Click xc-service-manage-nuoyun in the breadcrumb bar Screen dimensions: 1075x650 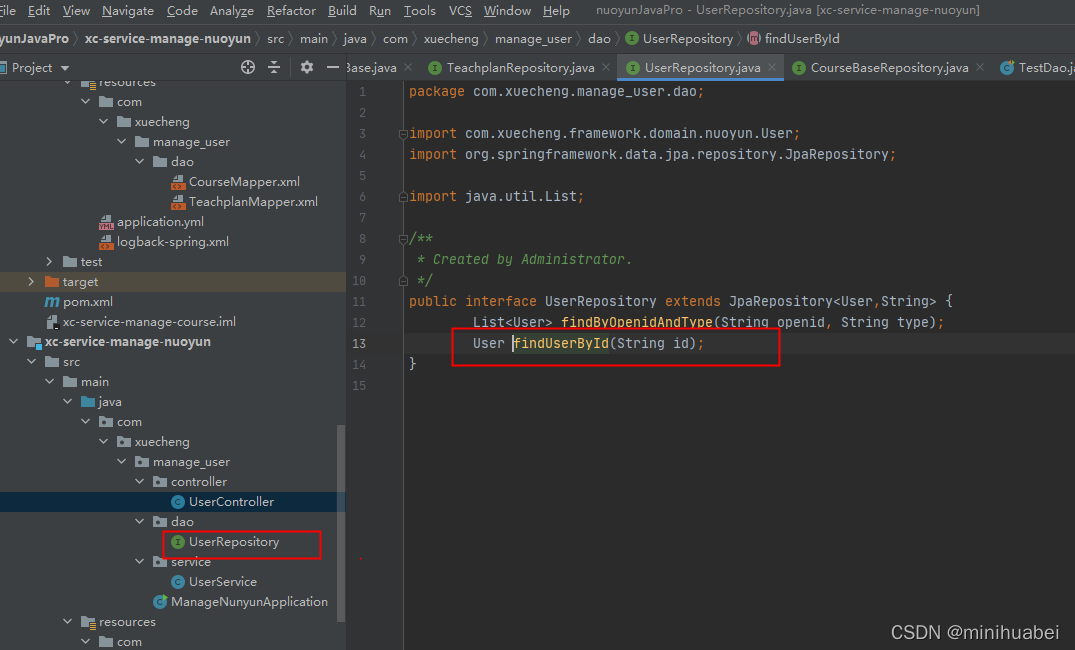click(168, 39)
